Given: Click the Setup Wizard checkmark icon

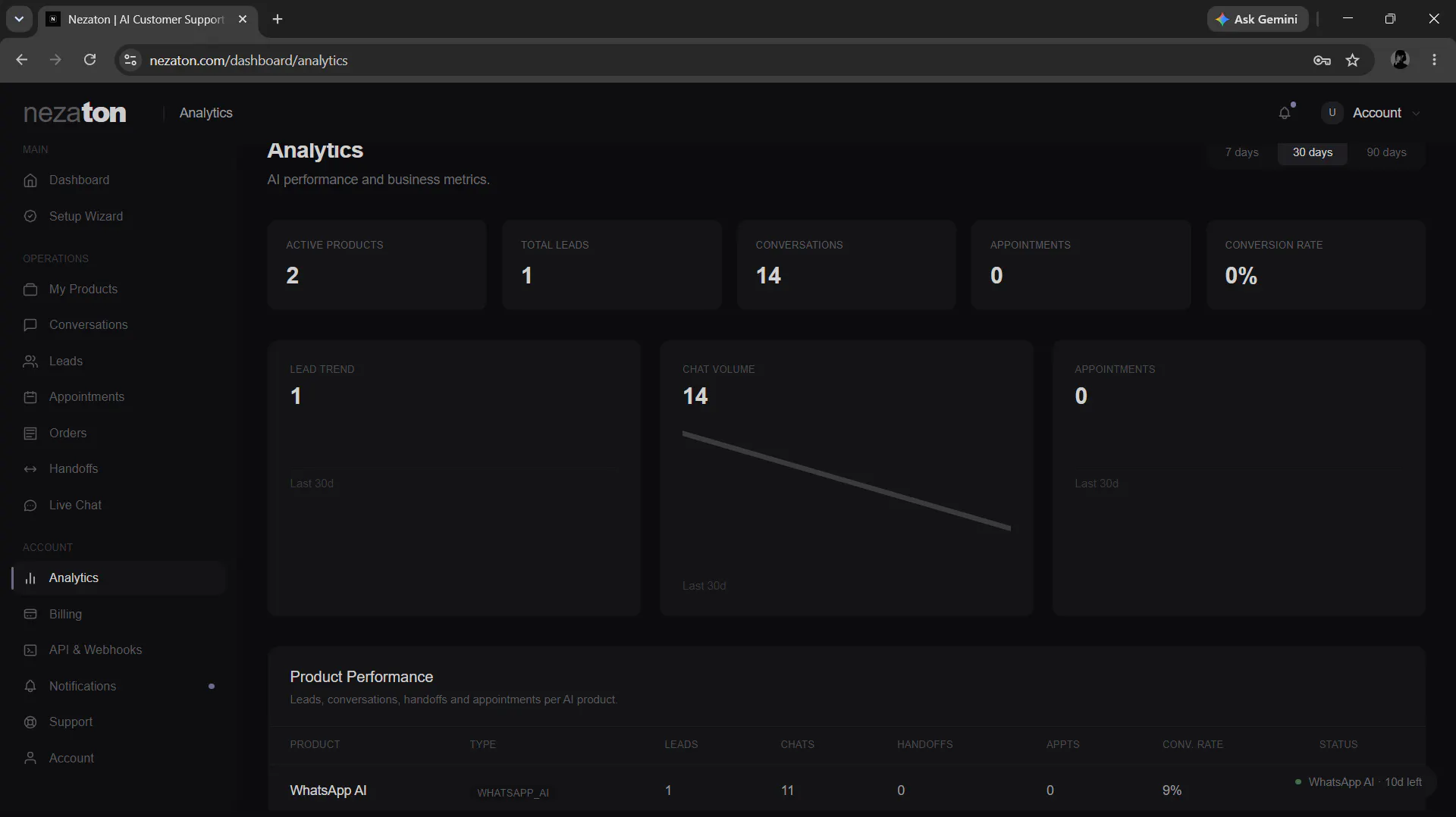Looking at the screenshot, I should pos(30,217).
